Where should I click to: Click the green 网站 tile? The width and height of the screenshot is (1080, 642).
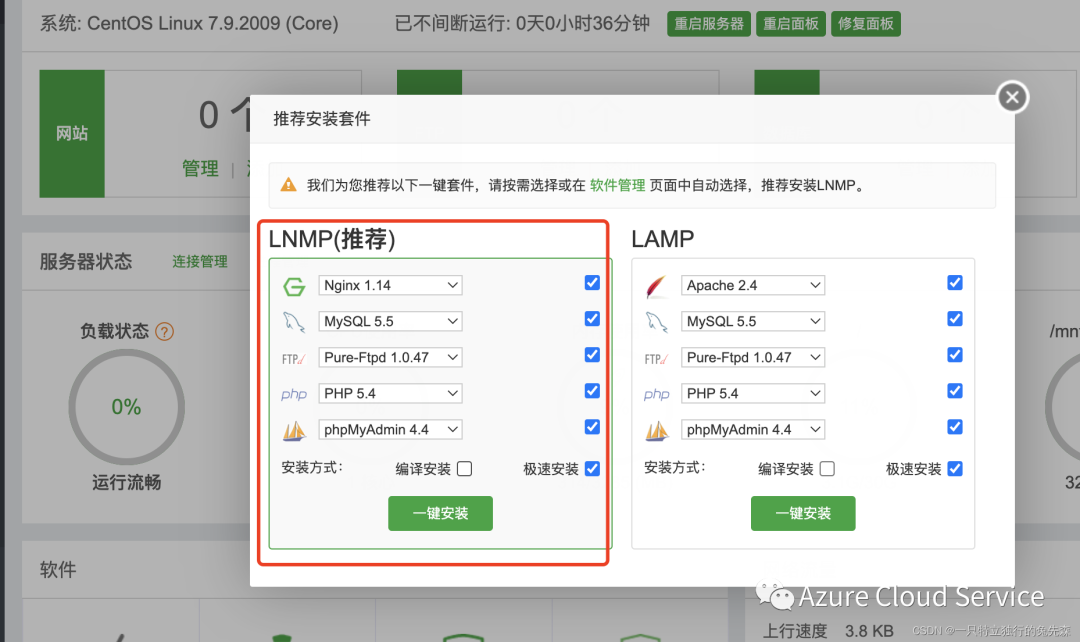(72, 134)
